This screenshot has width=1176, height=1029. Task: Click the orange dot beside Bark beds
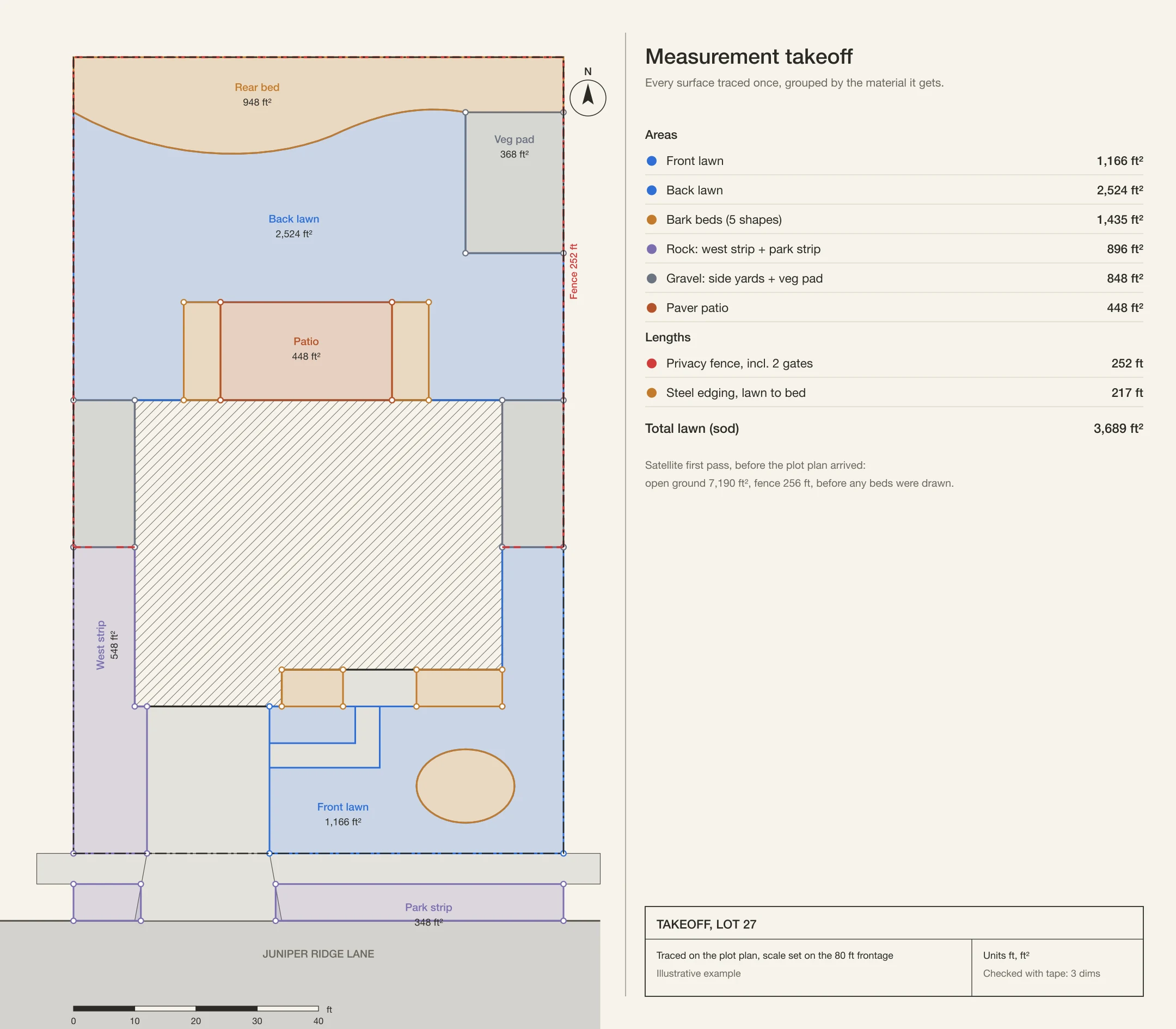[651, 219]
